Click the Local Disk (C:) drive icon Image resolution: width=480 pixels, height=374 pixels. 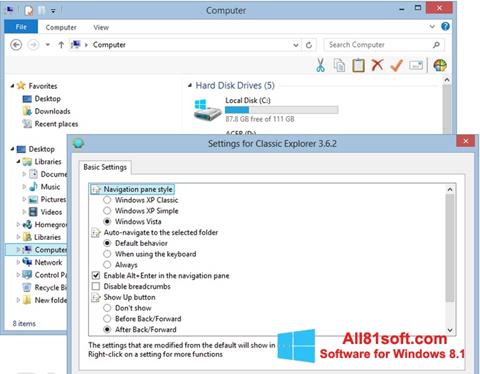[x=207, y=110]
